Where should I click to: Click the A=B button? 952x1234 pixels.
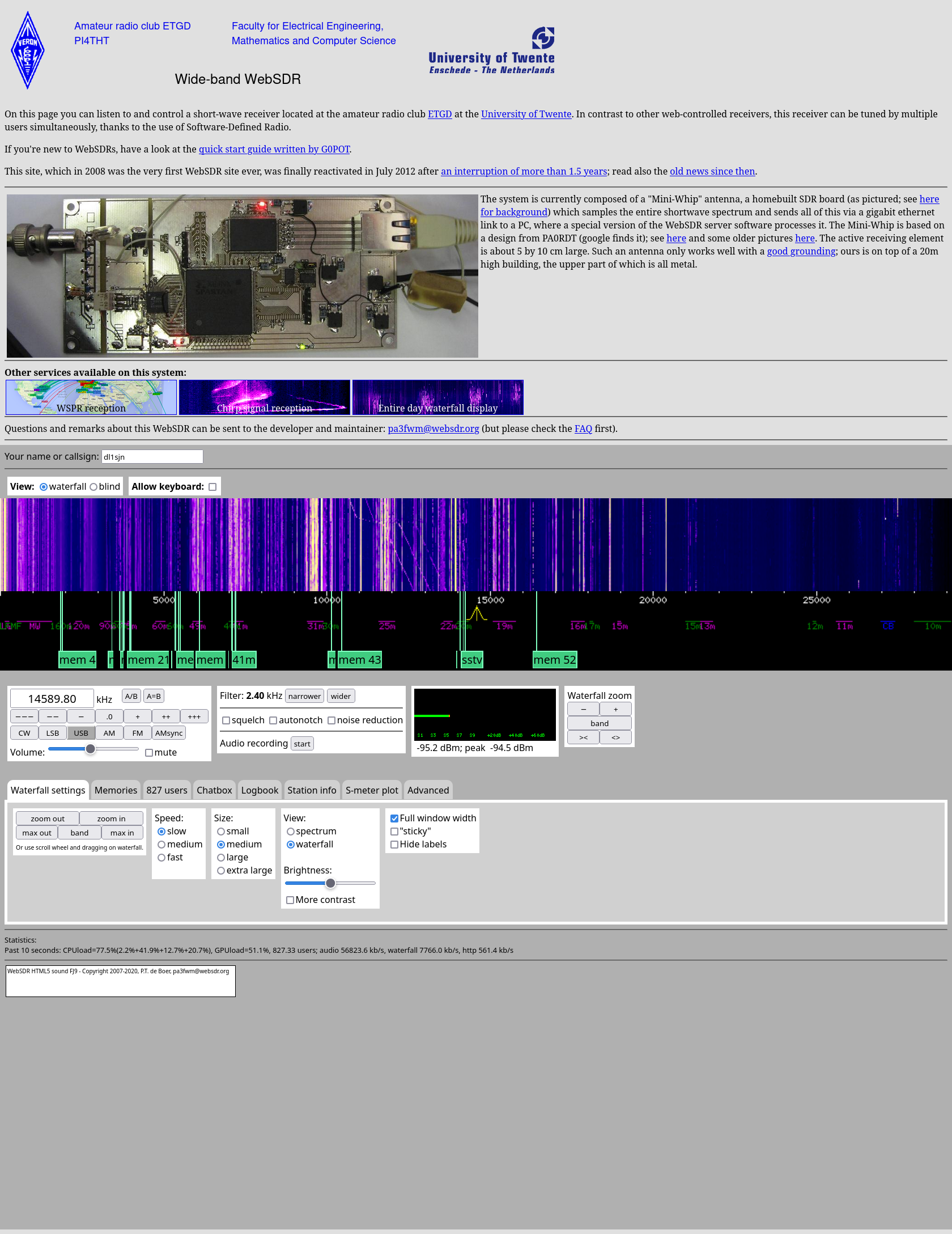point(154,696)
